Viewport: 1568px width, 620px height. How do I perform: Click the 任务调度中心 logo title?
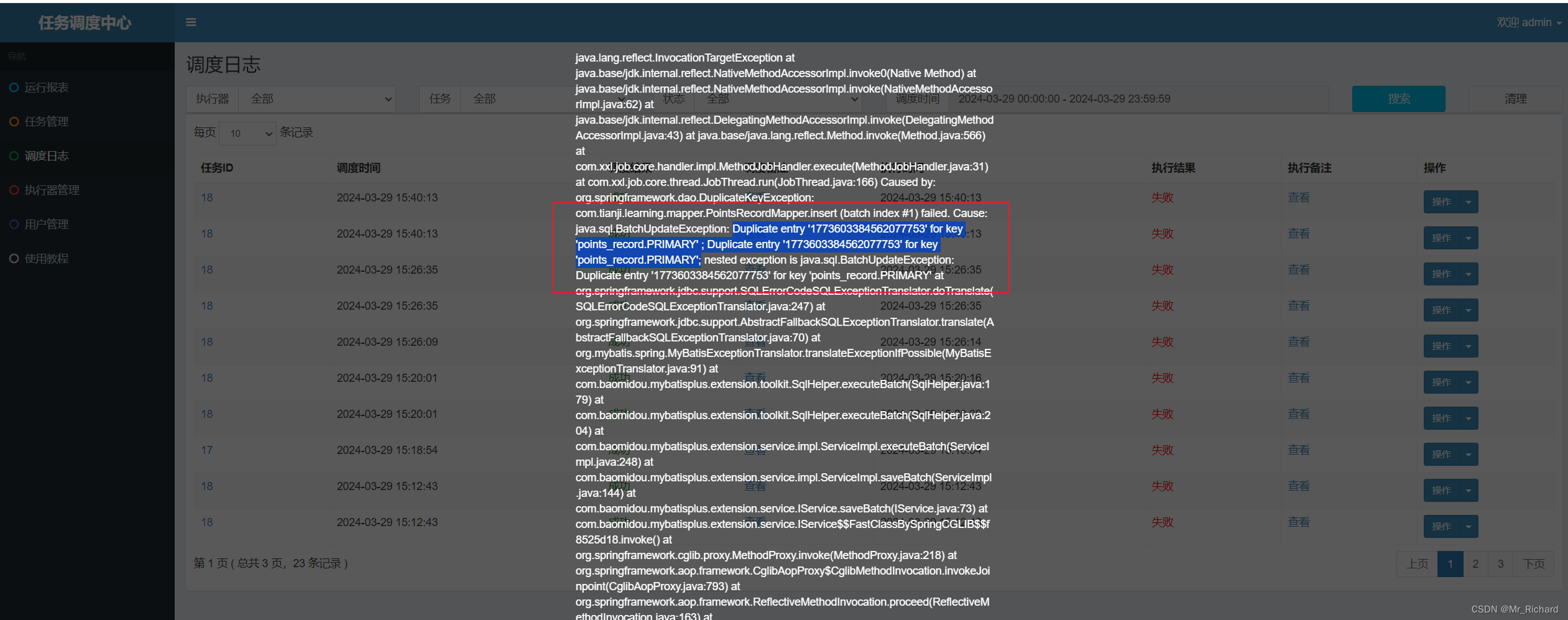coord(85,23)
